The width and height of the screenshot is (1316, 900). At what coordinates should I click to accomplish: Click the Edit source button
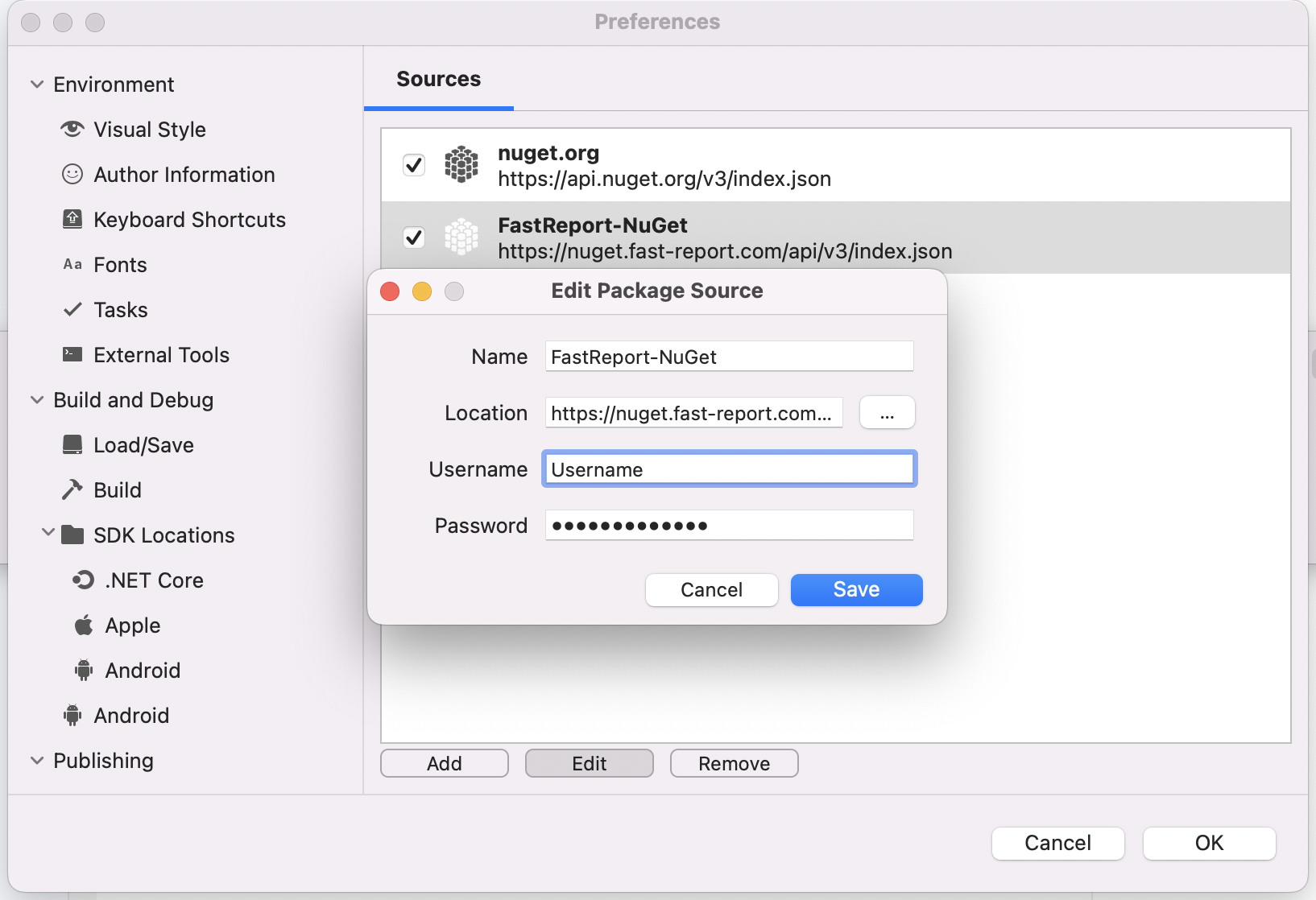(590, 763)
